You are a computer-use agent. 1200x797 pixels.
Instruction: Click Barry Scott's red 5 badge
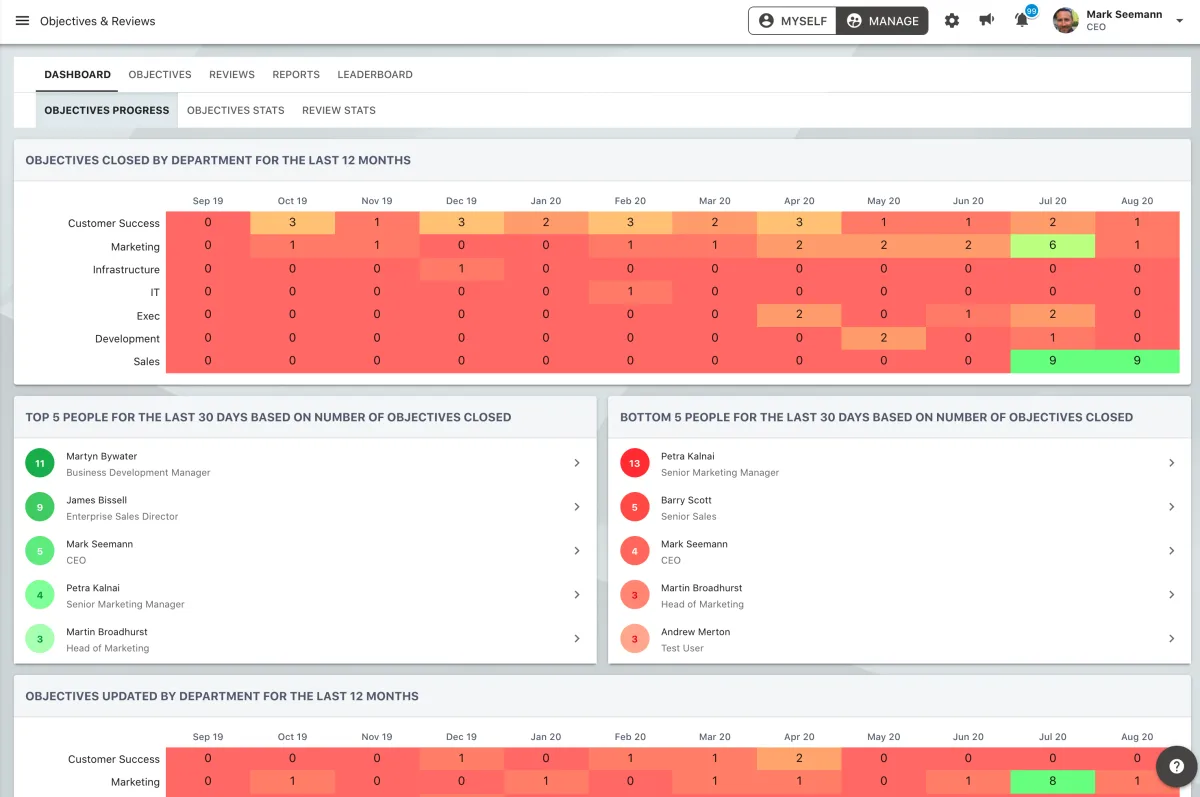(635, 508)
